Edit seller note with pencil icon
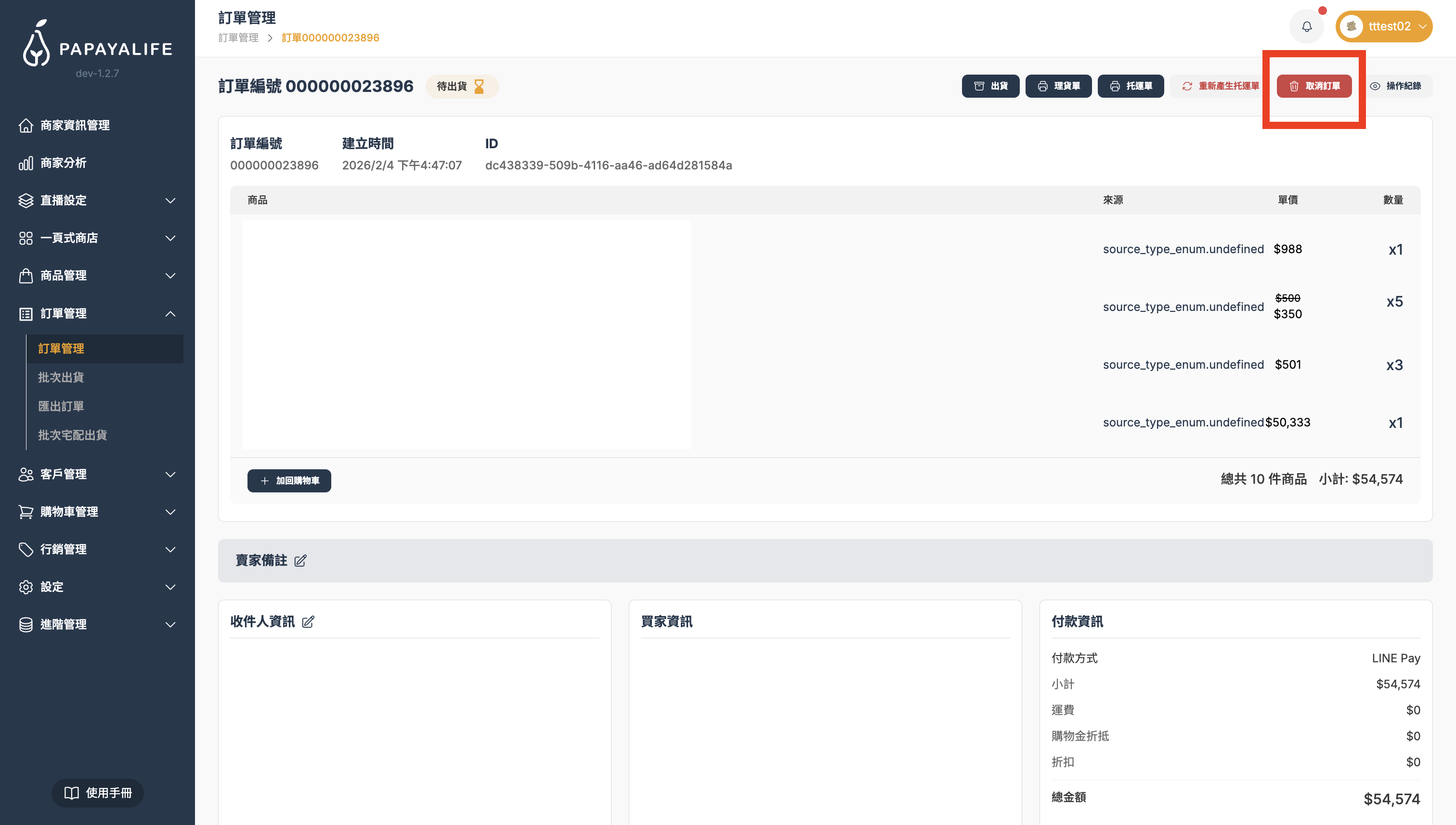1456x825 pixels. 300,561
